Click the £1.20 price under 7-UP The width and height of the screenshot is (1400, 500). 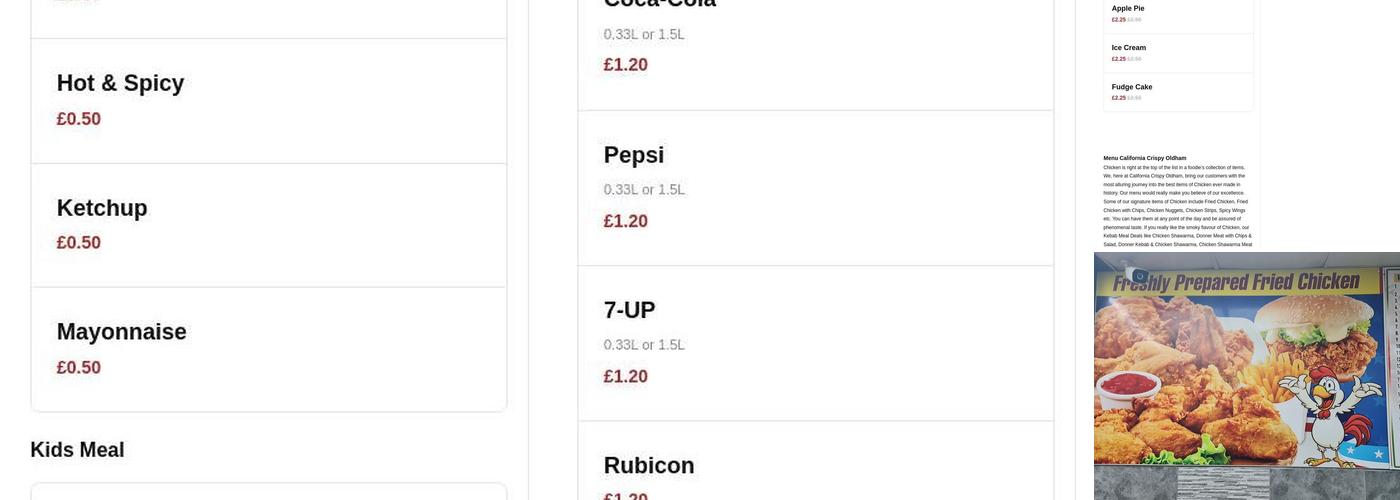click(625, 377)
